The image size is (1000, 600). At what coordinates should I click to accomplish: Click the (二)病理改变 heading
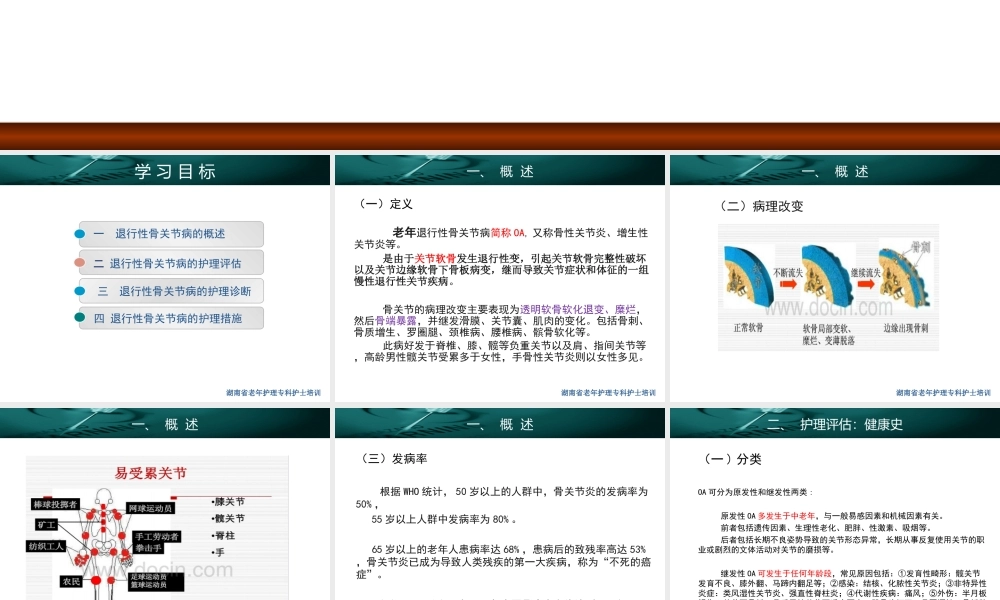click(x=761, y=206)
